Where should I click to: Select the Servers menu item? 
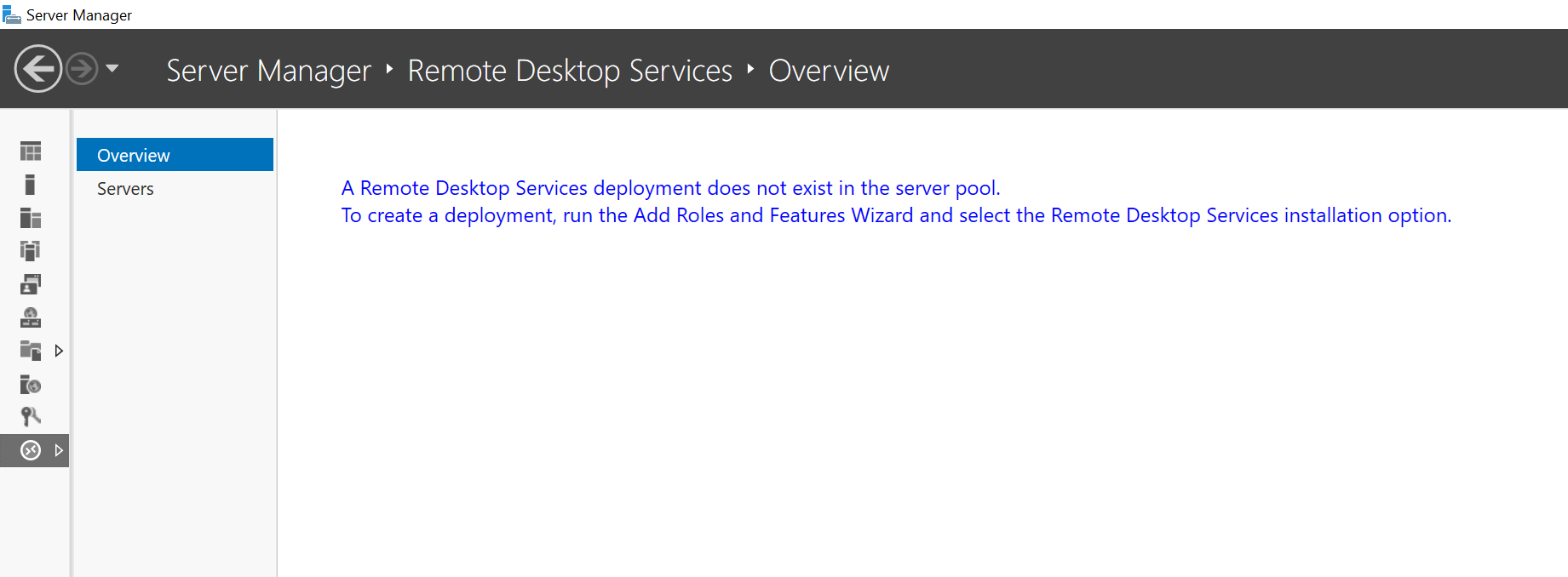coord(175,189)
